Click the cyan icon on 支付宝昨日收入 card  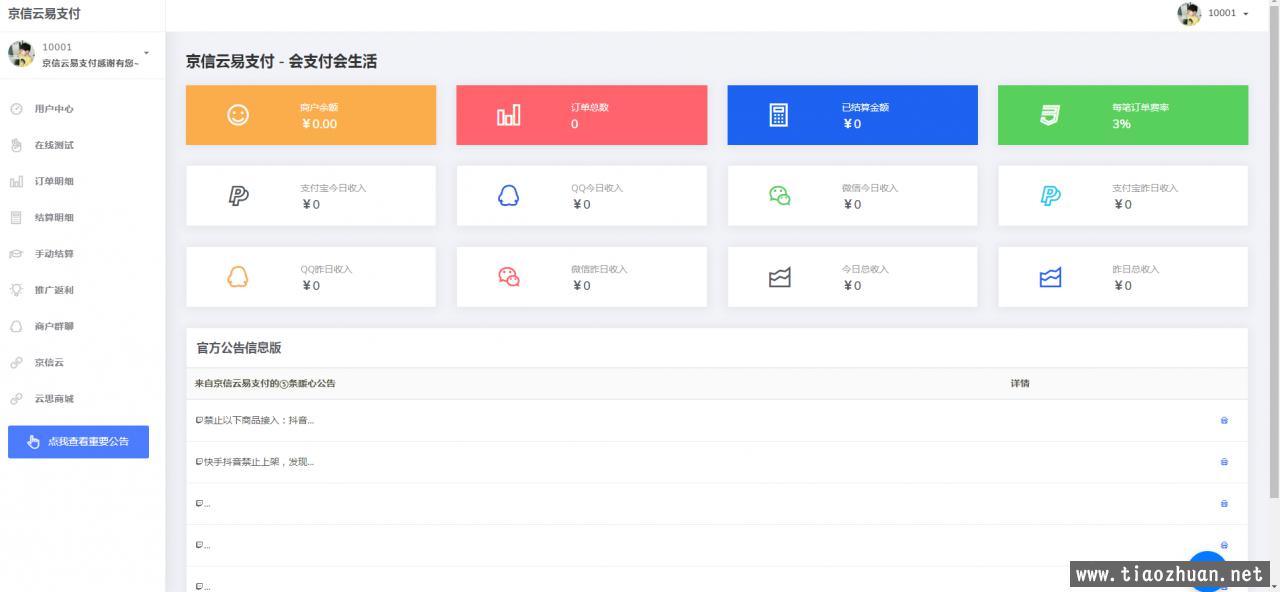coord(1050,196)
